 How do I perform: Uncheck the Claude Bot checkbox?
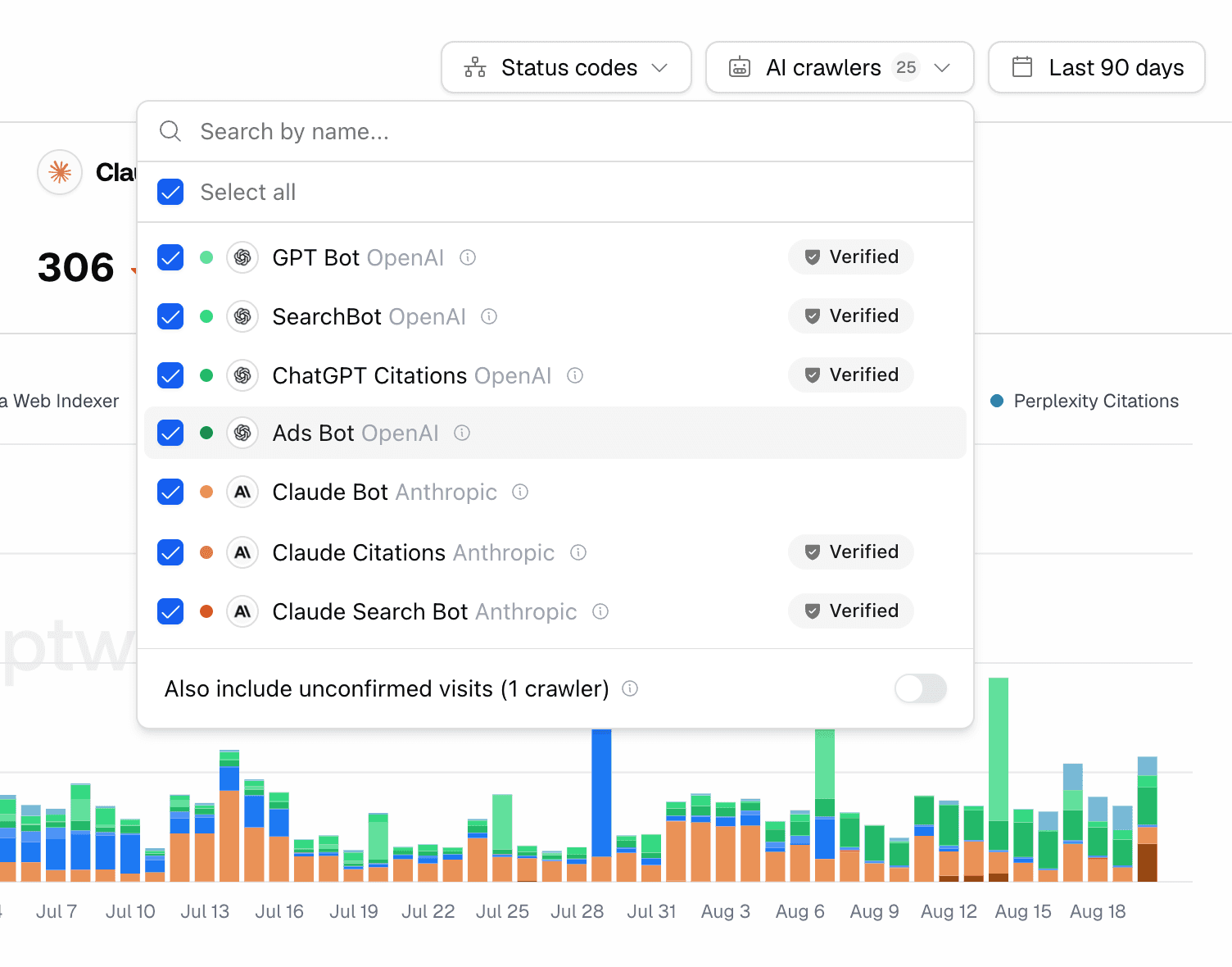(170, 492)
